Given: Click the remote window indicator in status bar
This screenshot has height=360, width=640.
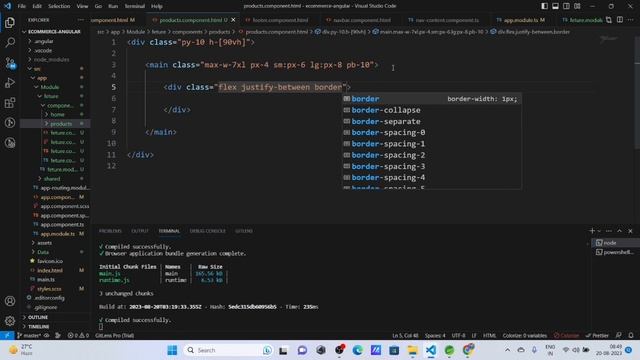Looking at the screenshot, I should point(7,336).
